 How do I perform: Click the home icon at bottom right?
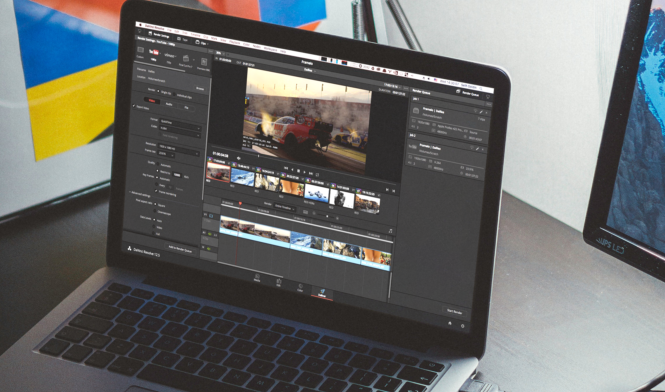[450, 323]
